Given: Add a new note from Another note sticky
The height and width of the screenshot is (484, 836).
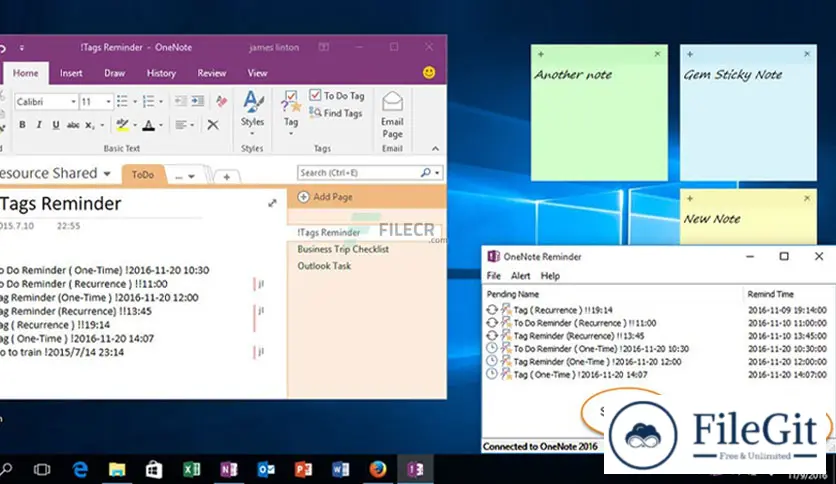Looking at the screenshot, I should tap(541, 54).
